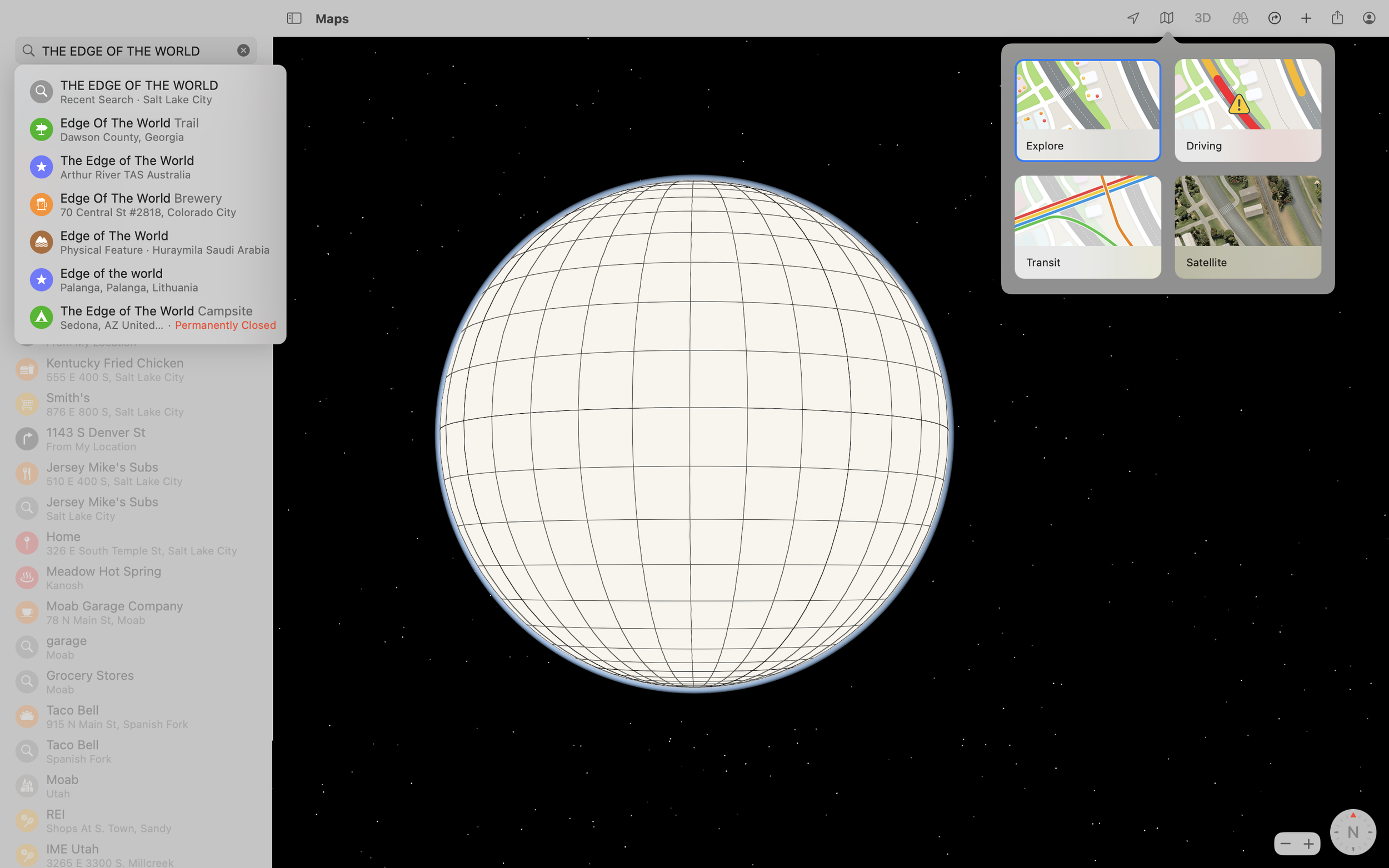Clear the search field text
Viewport: 1389px width, 868px height.
243,51
